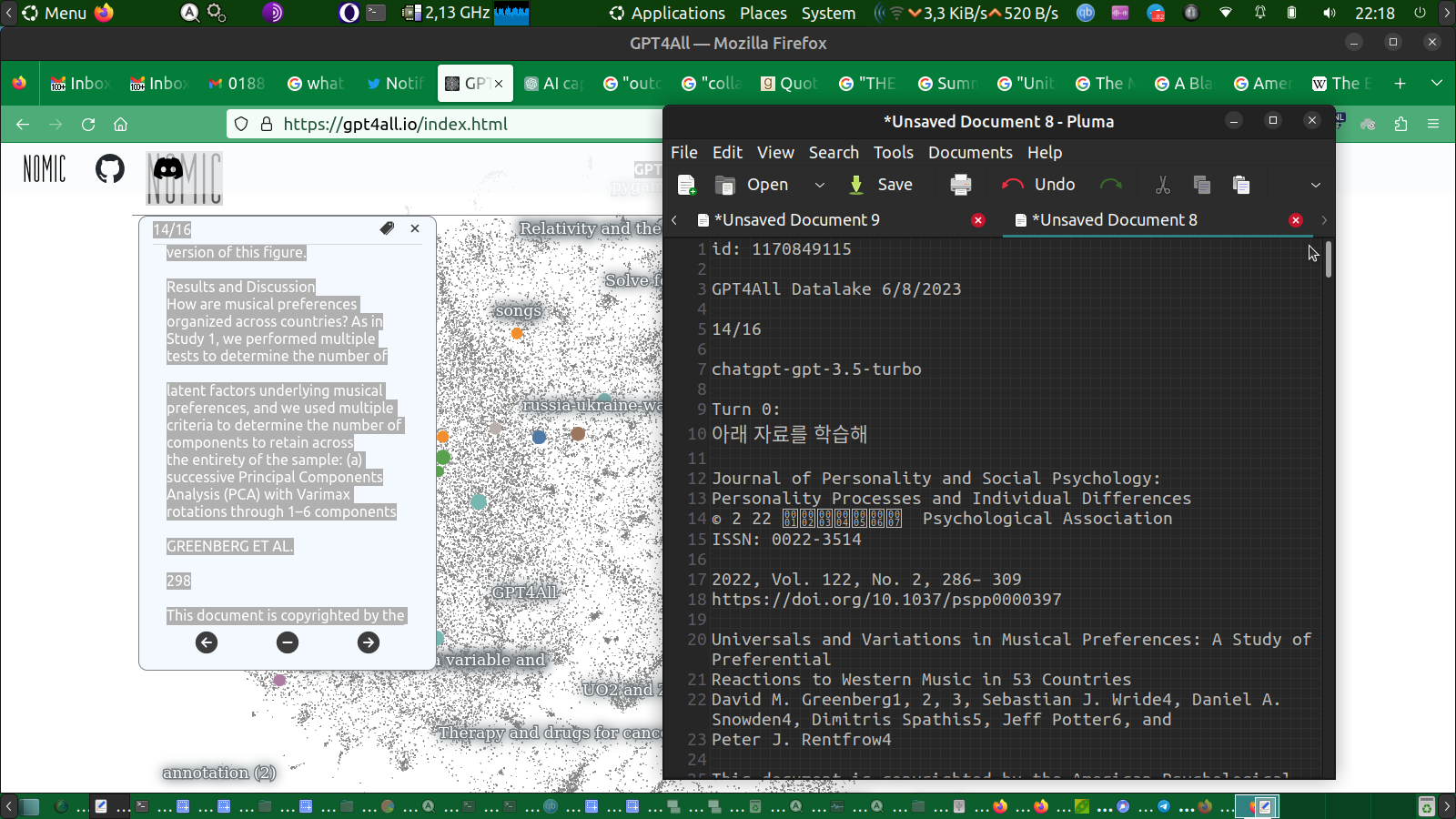1456x819 pixels.
Task: Expand the Pluma toolbar overflow chevron
Action: pyautogui.click(x=1315, y=185)
